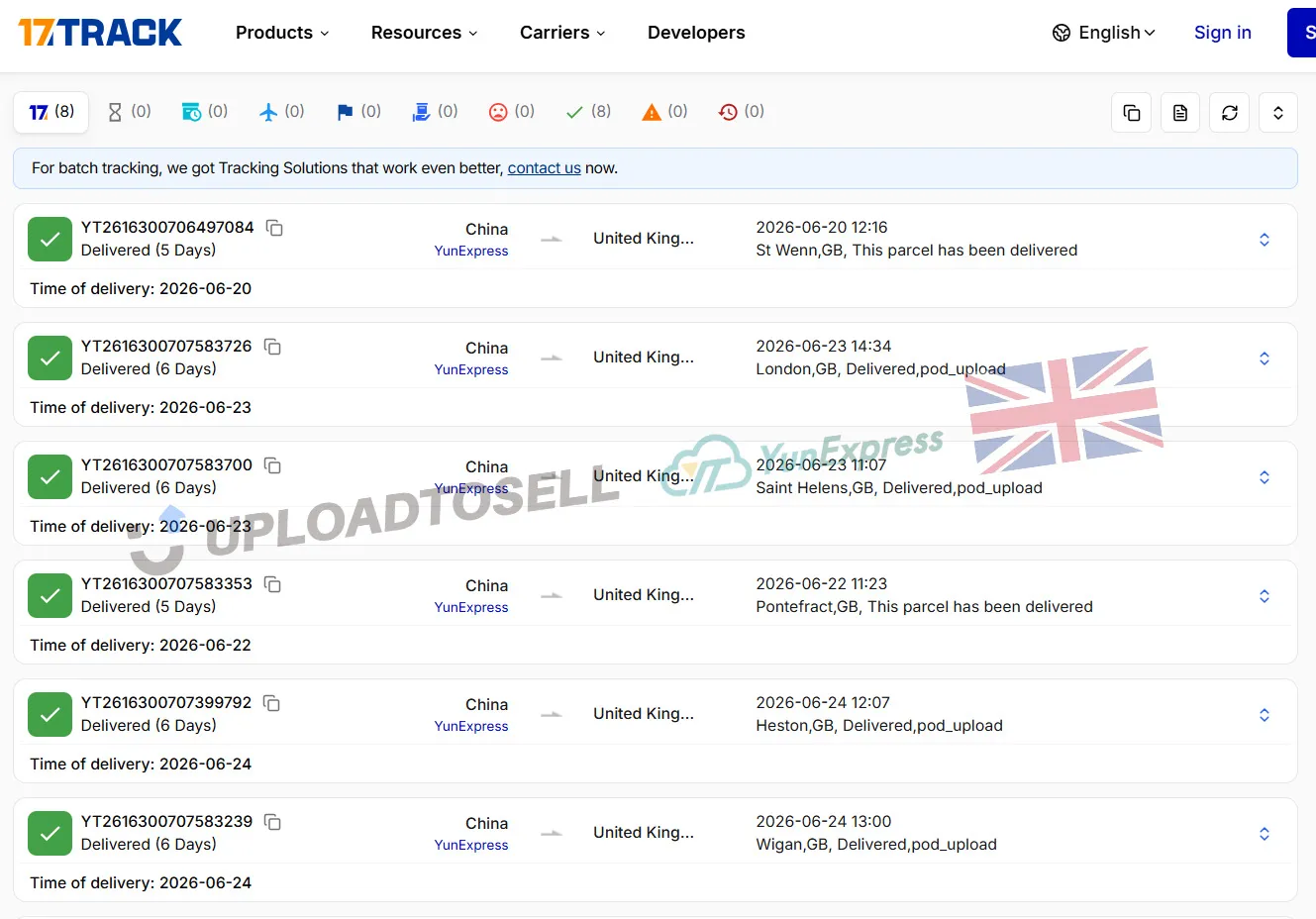Click the blue button beside Sign in
Viewport: 1316px width, 919px height.
[1301, 33]
